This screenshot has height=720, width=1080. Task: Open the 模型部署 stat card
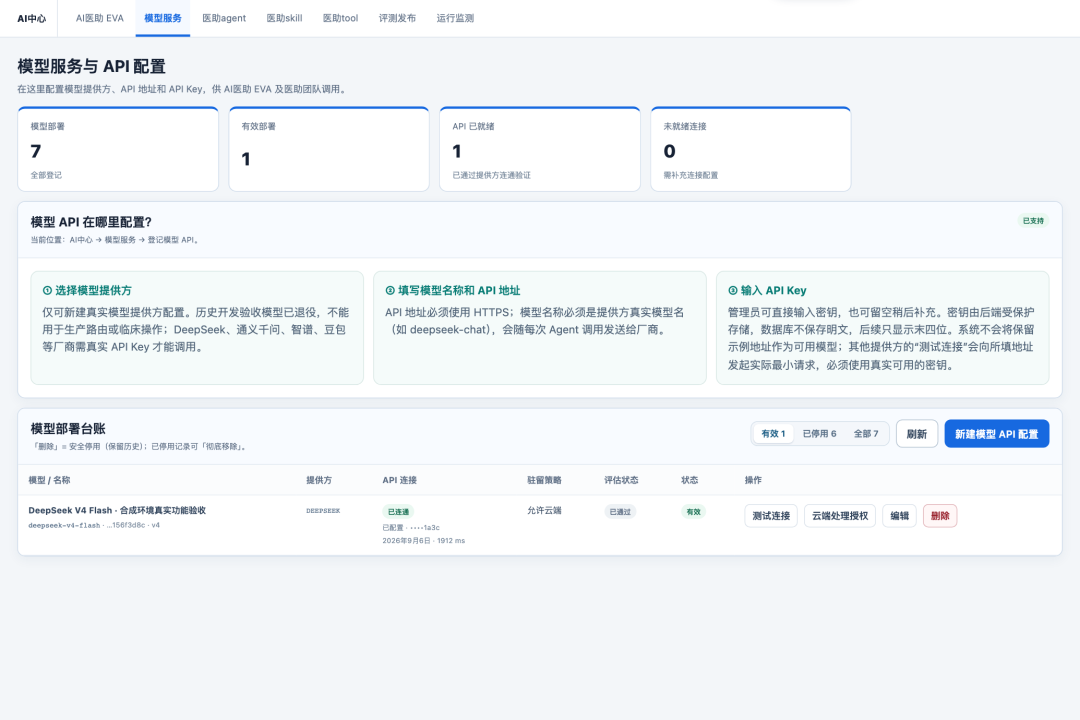[x=118, y=149]
